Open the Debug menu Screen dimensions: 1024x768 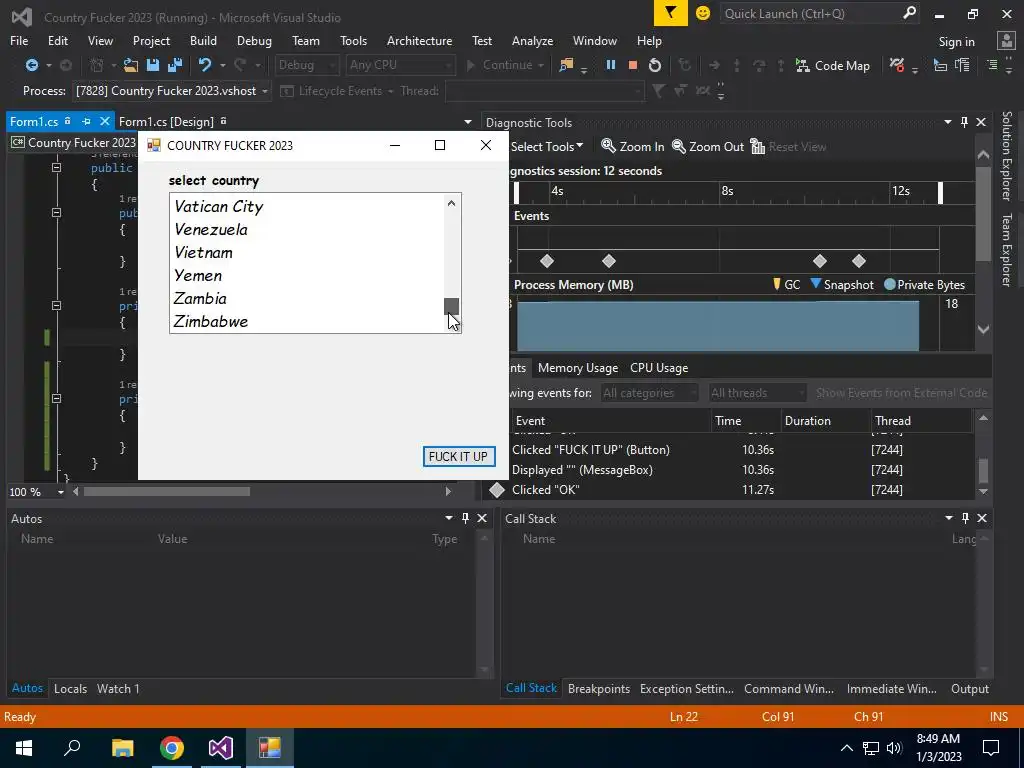pos(254,40)
